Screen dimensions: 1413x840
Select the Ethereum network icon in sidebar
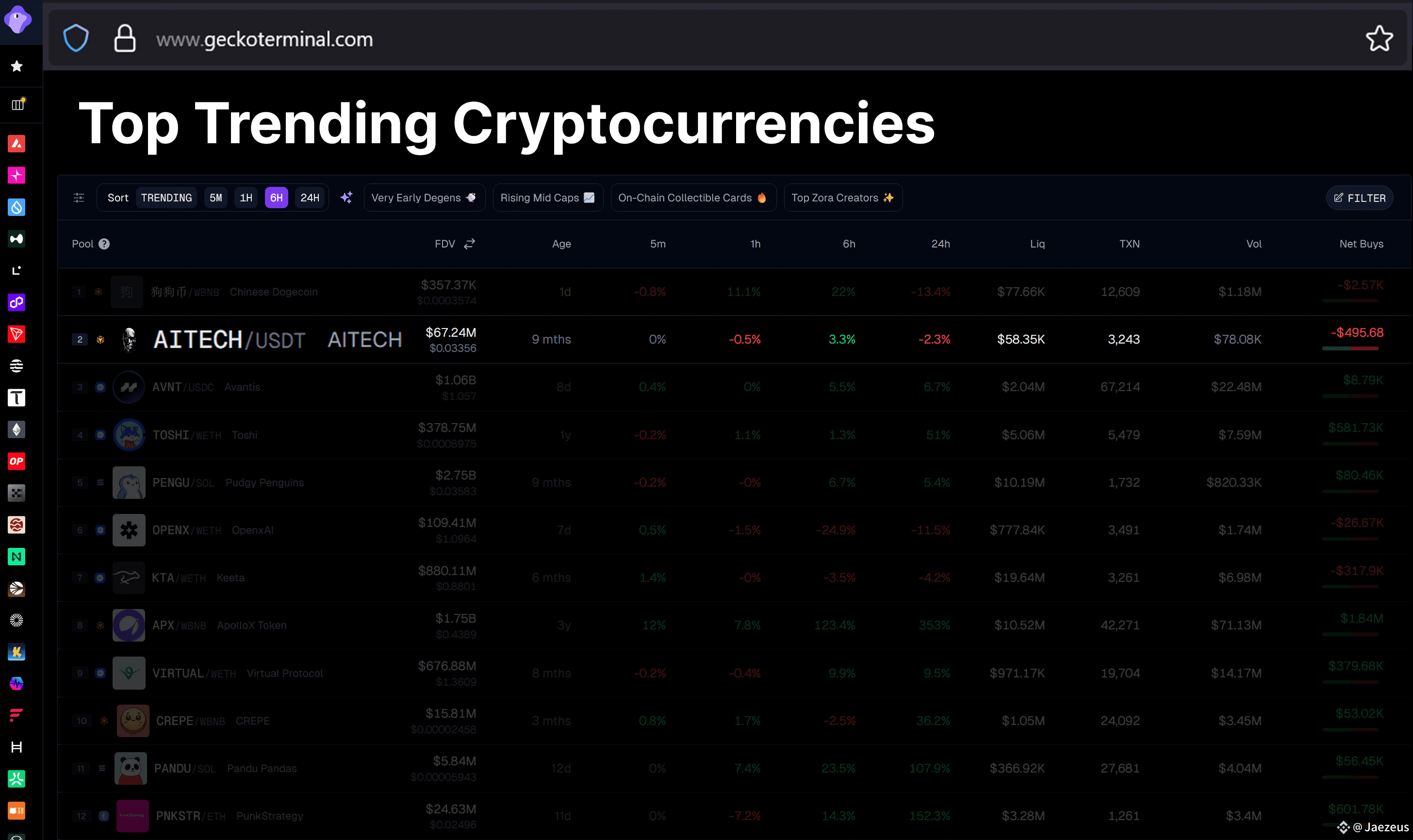click(16, 429)
